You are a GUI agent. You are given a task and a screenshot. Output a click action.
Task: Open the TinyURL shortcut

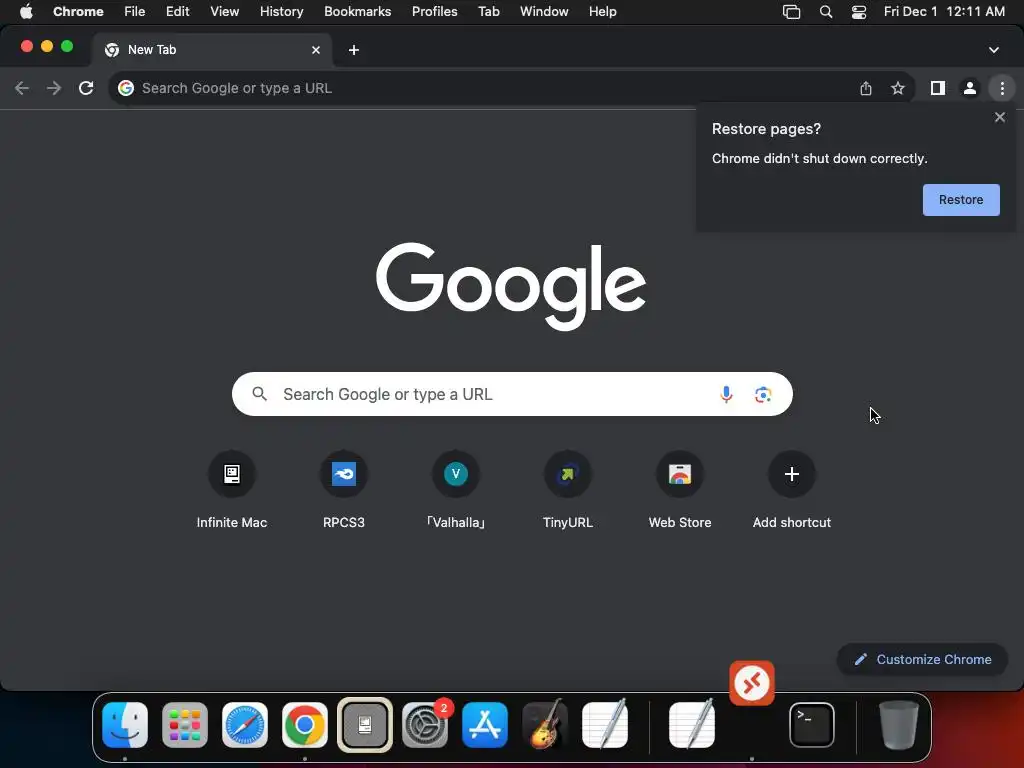tap(568, 490)
